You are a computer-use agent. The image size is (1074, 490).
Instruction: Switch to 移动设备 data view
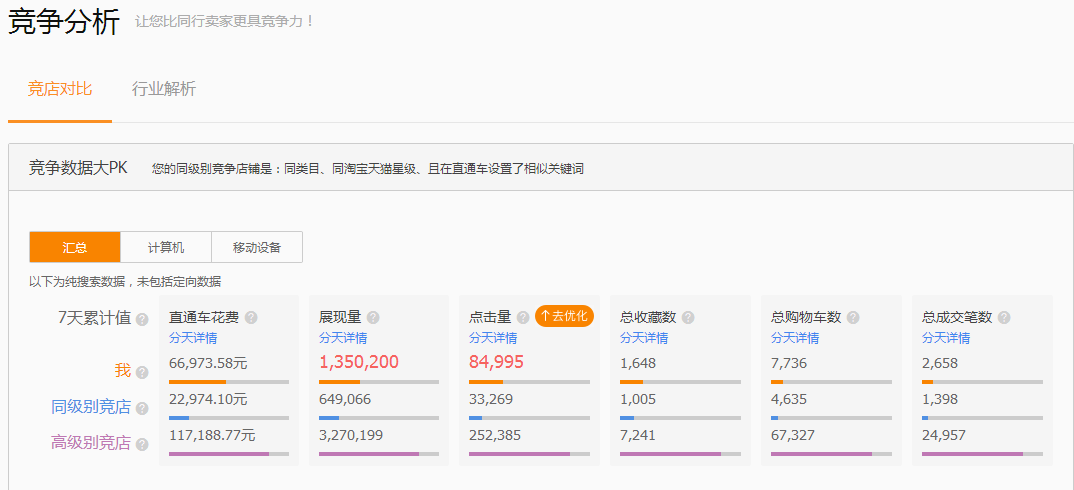tap(257, 247)
